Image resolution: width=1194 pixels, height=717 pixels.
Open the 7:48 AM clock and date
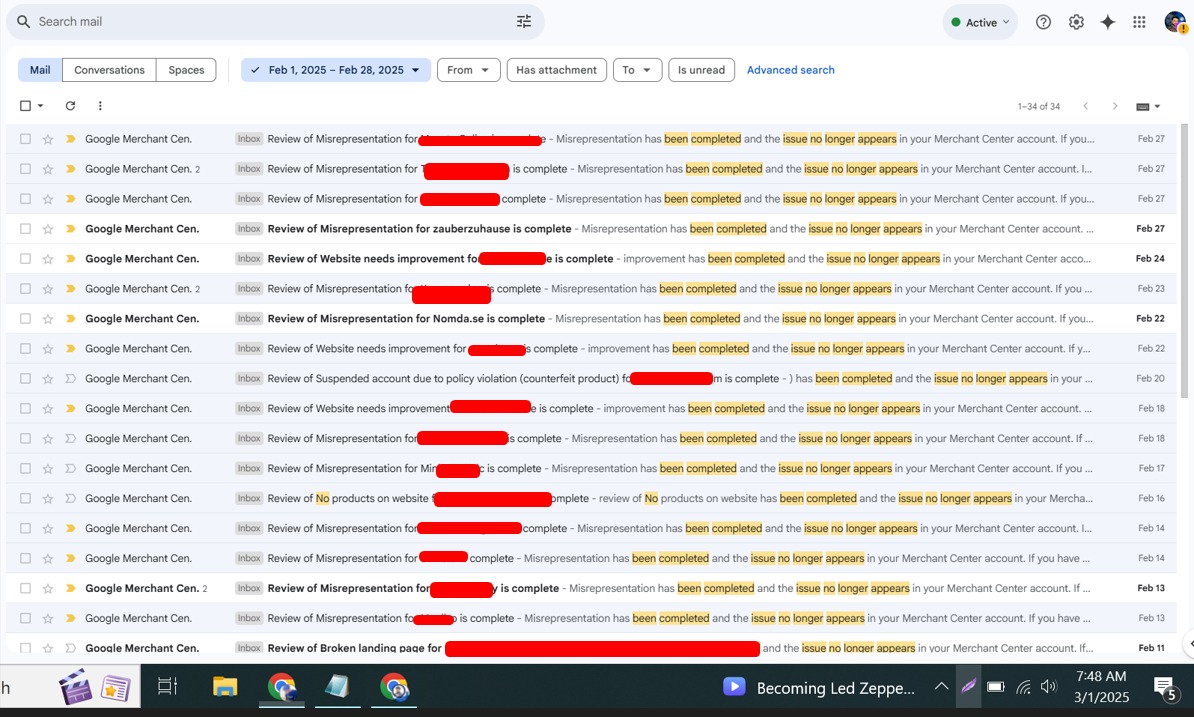(1101, 687)
